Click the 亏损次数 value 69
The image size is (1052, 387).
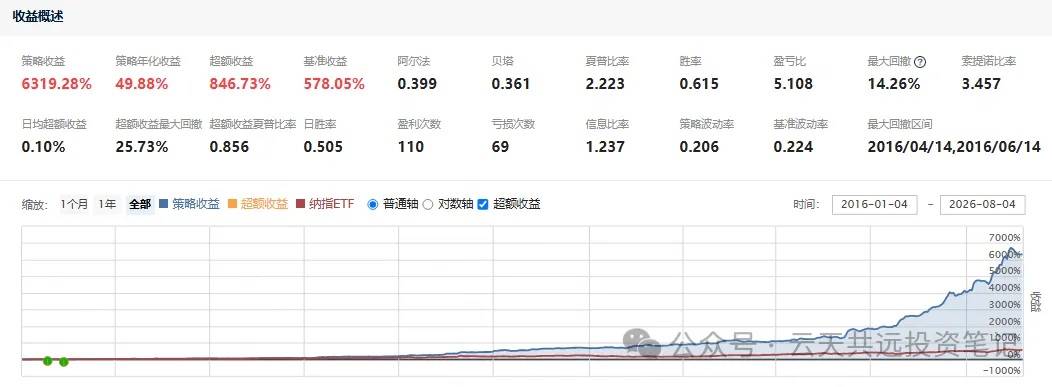pos(501,146)
